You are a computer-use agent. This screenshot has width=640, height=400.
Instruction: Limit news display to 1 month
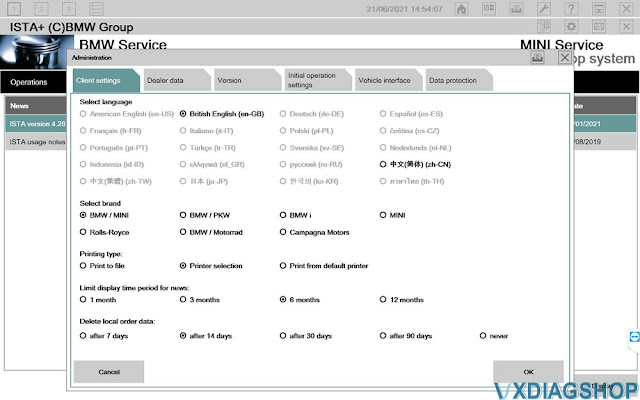click(x=98, y=300)
